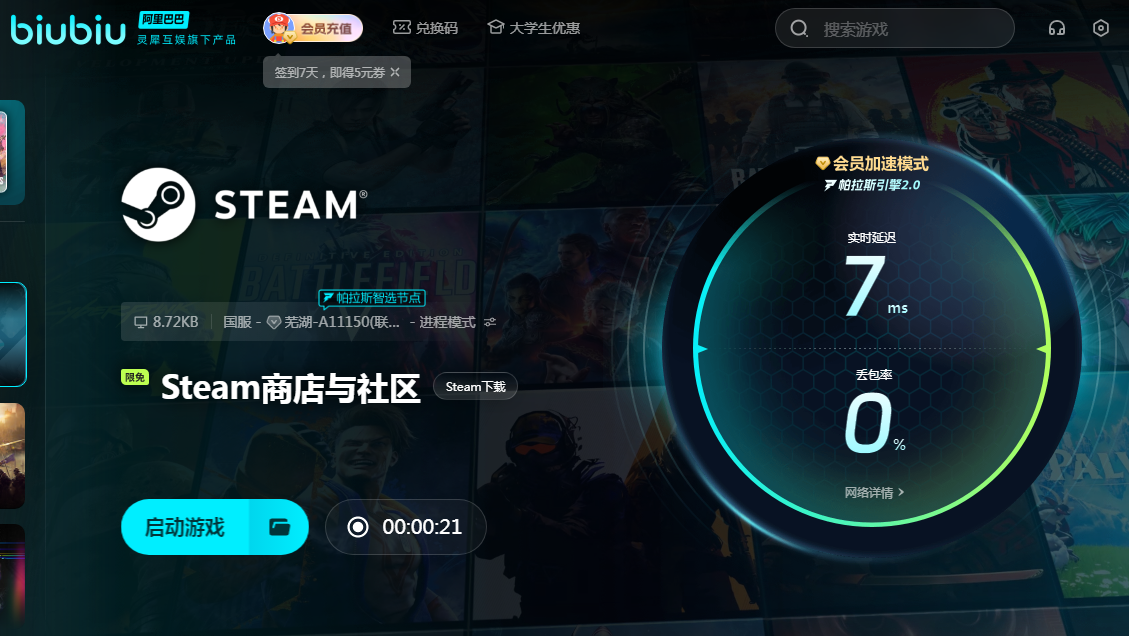Screen dimensions: 1129x636
Task: Click the search magnifier icon
Action: [799, 29]
